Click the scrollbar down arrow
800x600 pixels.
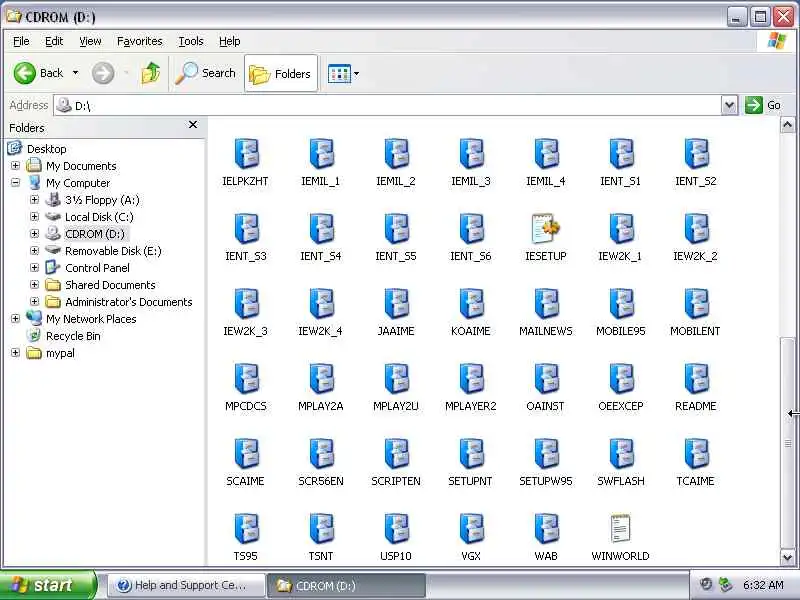point(787,557)
